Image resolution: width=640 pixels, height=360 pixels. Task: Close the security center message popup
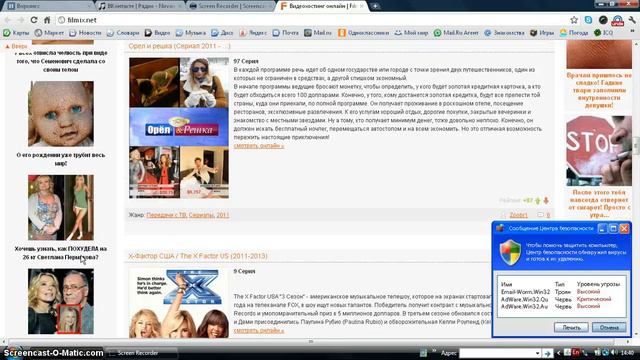click(x=624, y=229)
